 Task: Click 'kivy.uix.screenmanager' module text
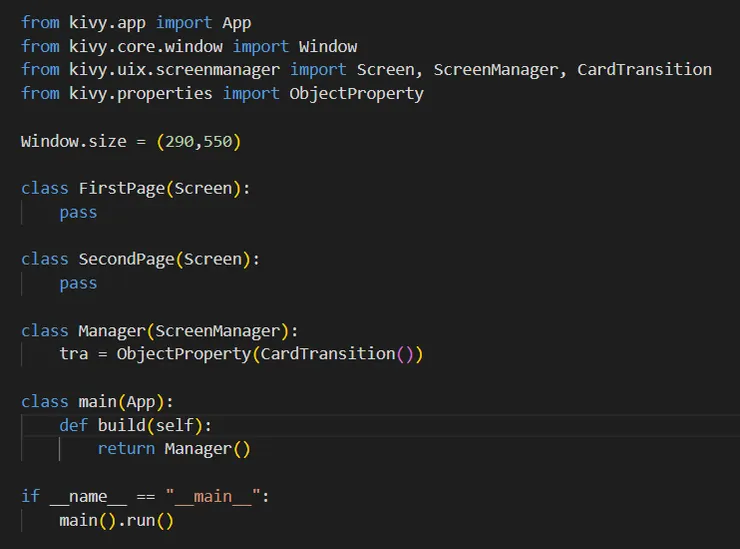[x=175, y=70]
